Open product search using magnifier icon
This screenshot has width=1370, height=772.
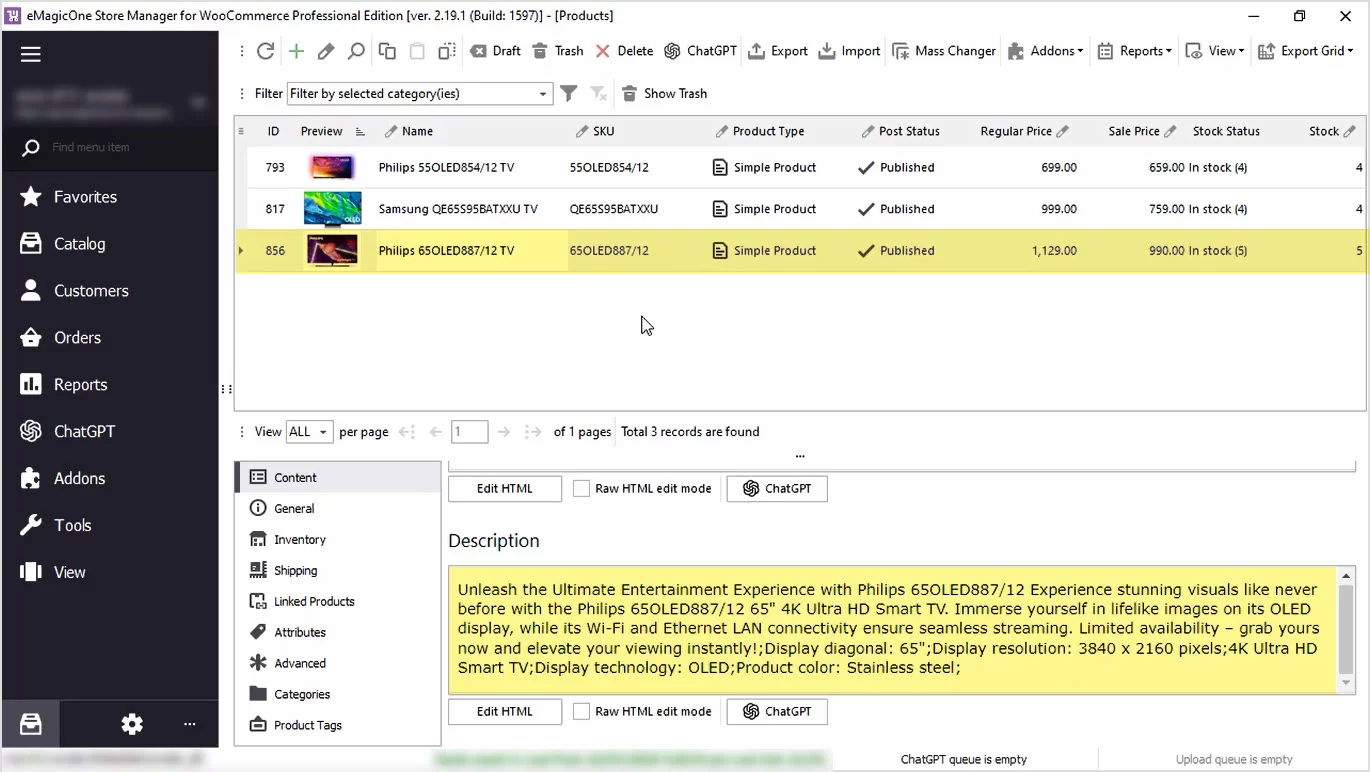click(x=356, y=51)
